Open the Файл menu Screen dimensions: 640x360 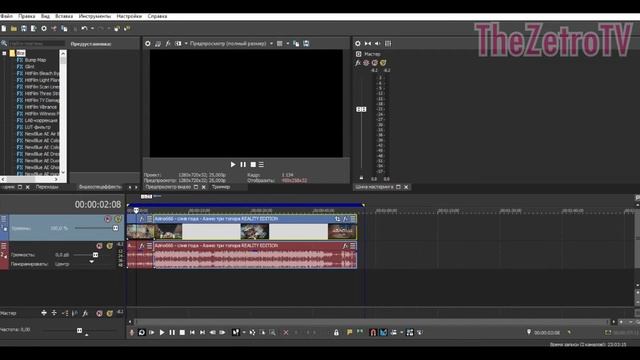click(7, 16)
